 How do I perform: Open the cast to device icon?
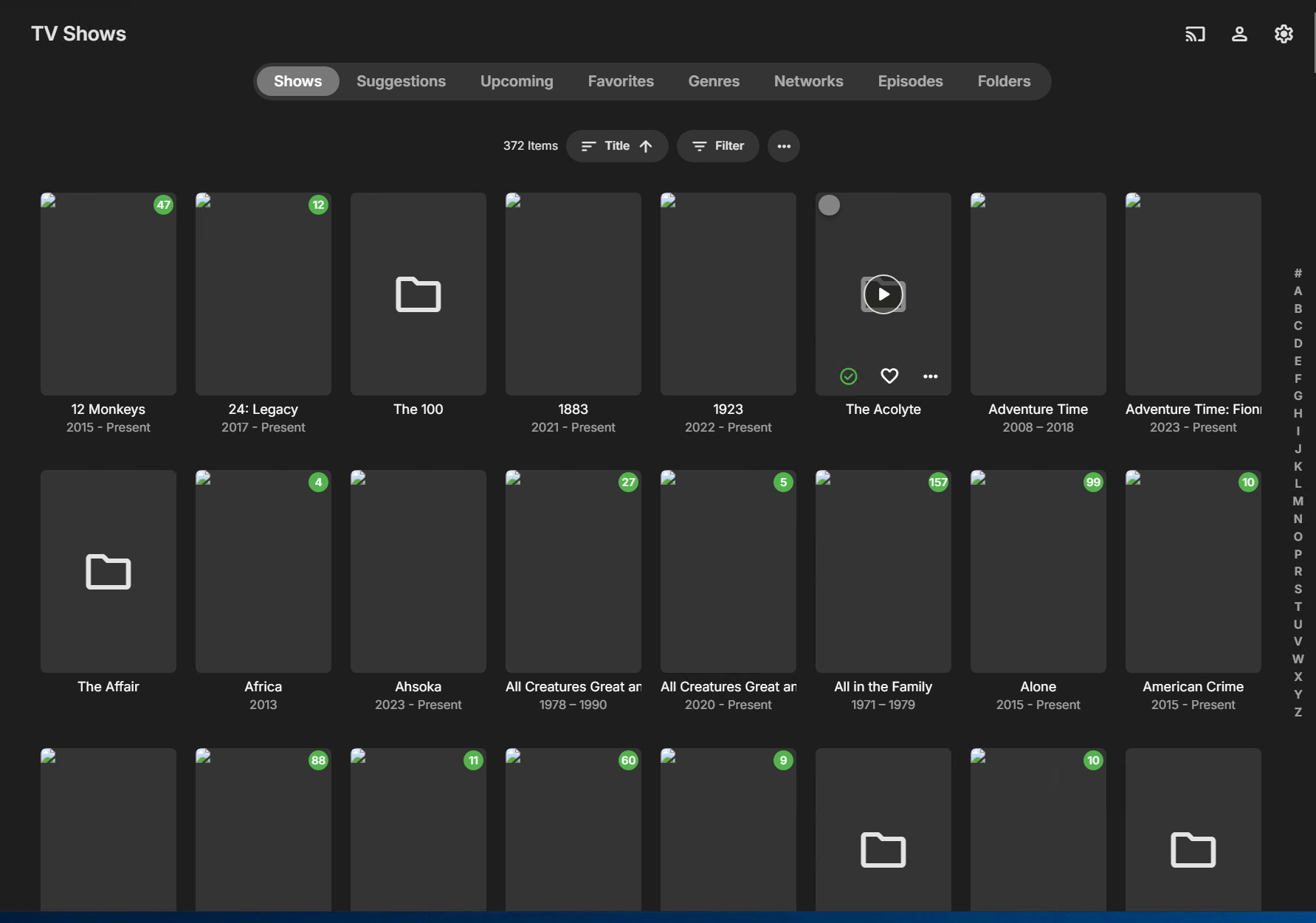point(1195,34)
